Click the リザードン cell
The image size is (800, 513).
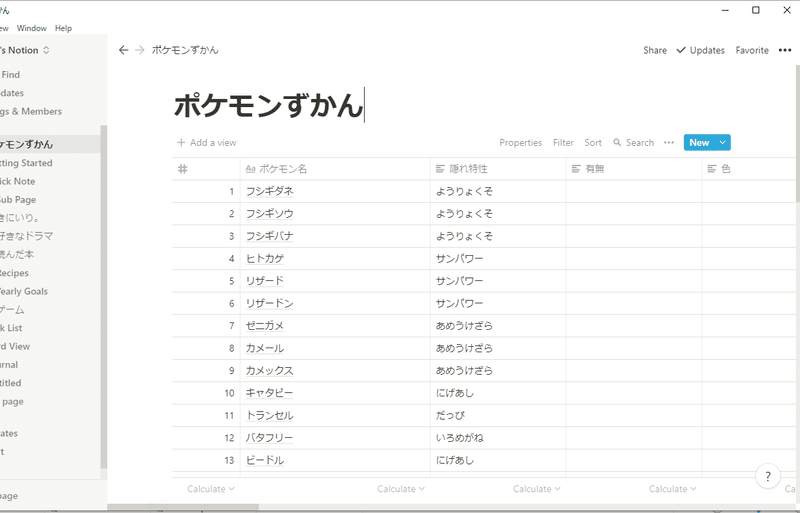pyautogui.click(x=335, y=303)
